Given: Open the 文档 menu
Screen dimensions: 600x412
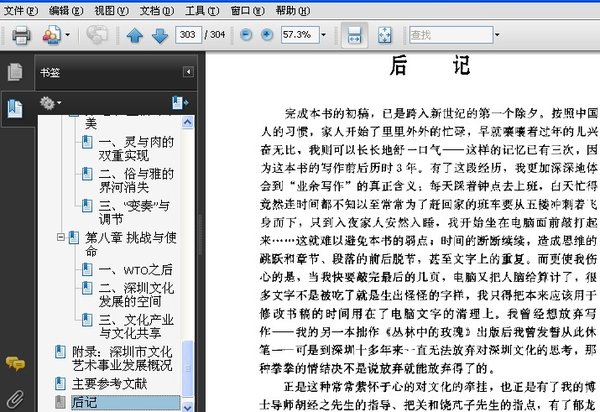Looking at the screenshot, I should 157,10.
